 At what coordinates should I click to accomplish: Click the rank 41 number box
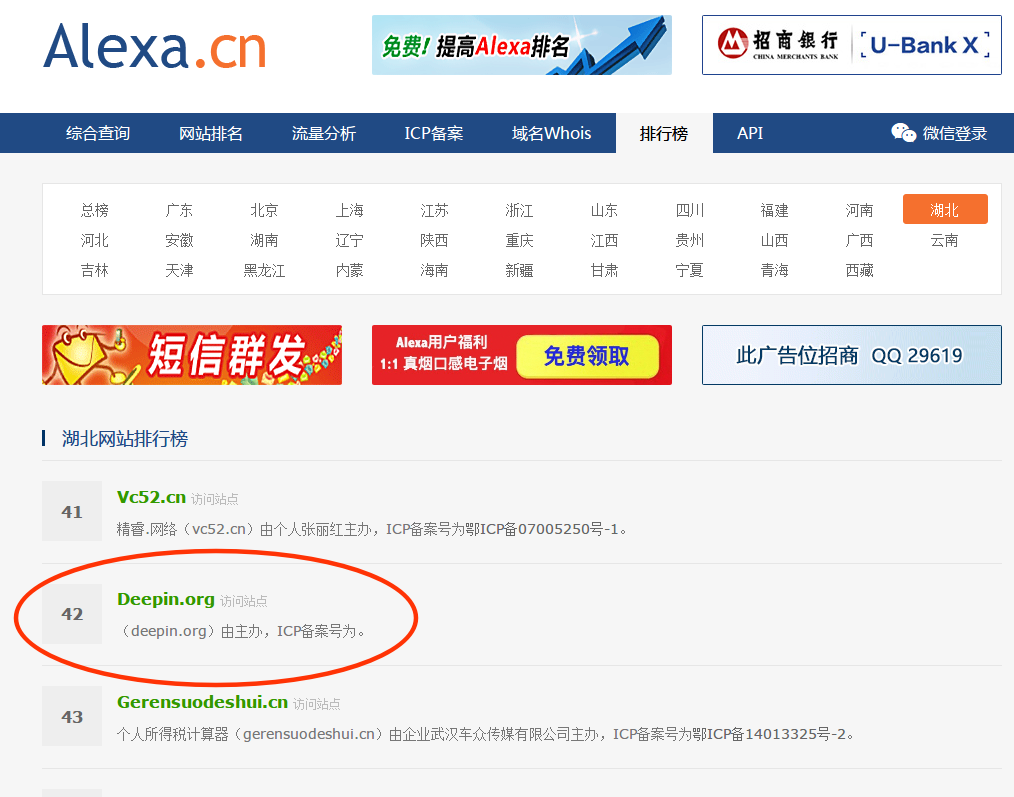click(72, 511)
